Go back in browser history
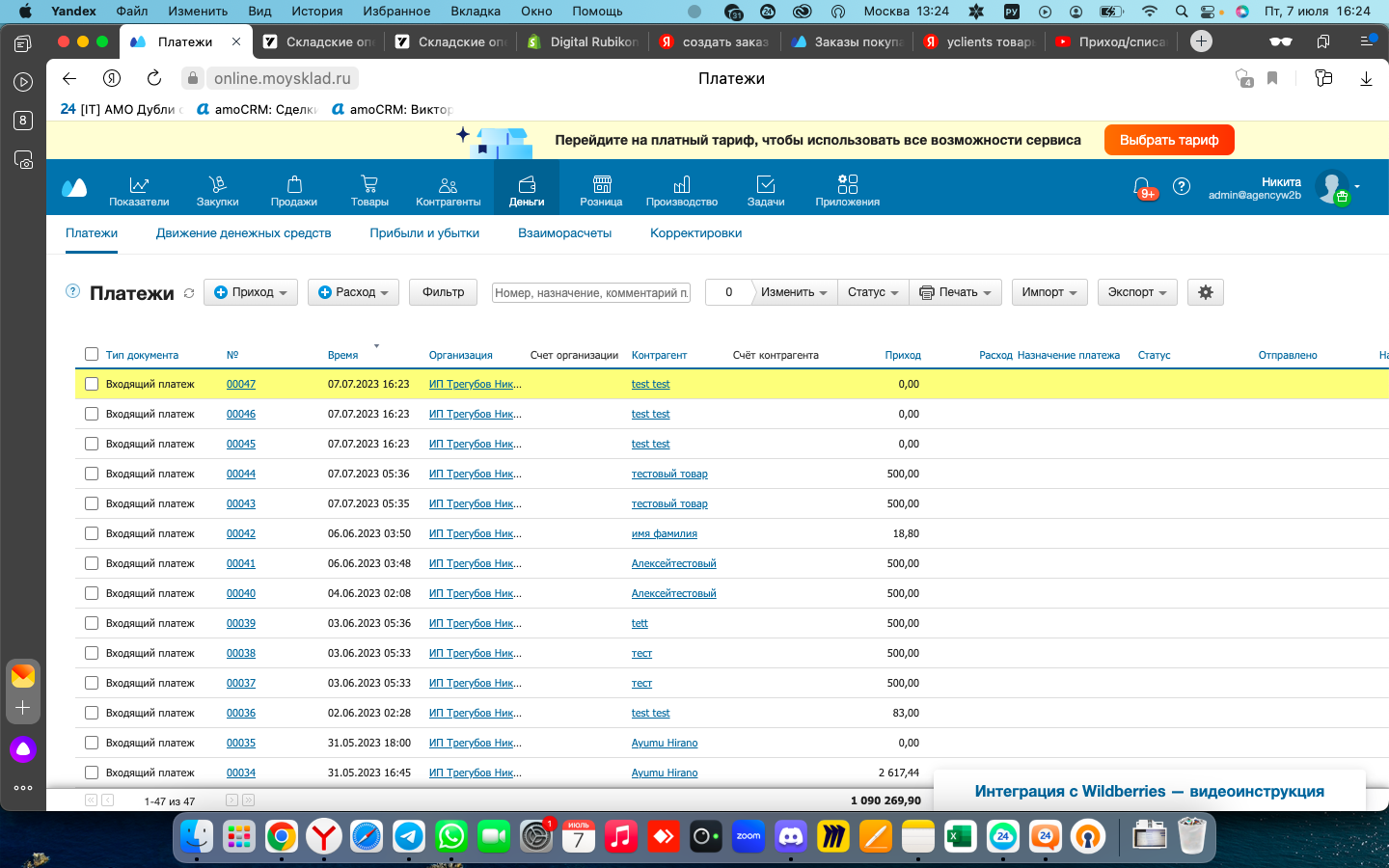This screenshot has height=868, width=1389. (68, 78)
